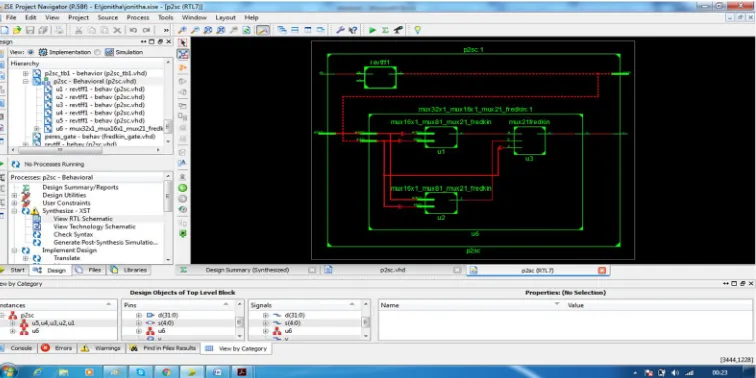Viewport: 756px width, 378px height.
Task: Click the Refresh view toolbar icon
Action: tap(246, 30)
